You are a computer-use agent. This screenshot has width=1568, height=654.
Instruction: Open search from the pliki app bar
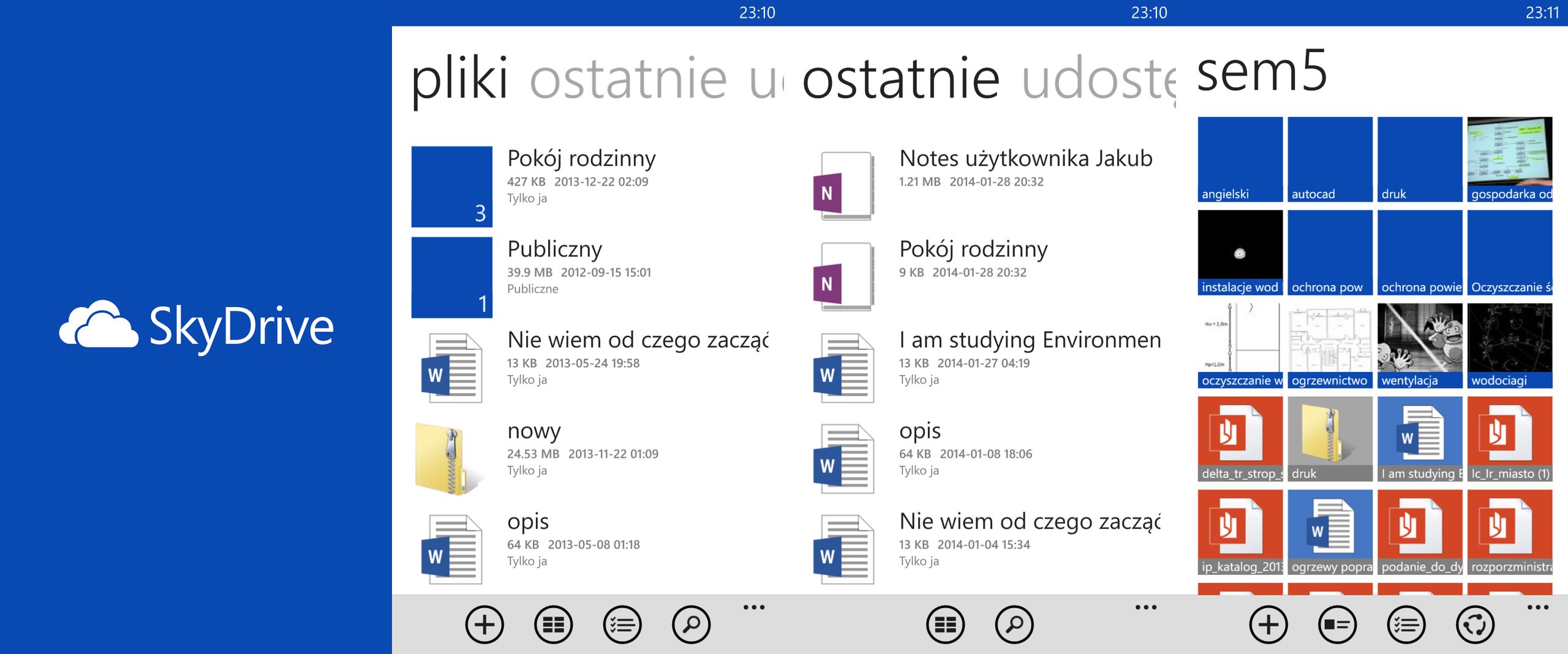pyautogui.click(x=692, y=625)
